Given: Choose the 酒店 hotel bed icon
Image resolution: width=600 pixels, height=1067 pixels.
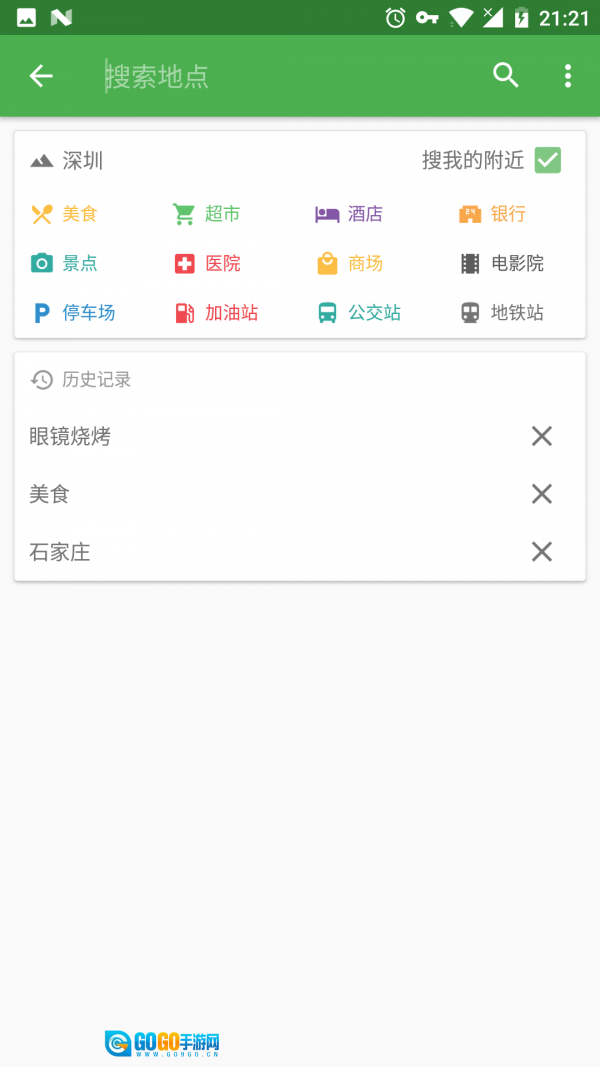Looking at the screenshot, I should click(327, 214).
